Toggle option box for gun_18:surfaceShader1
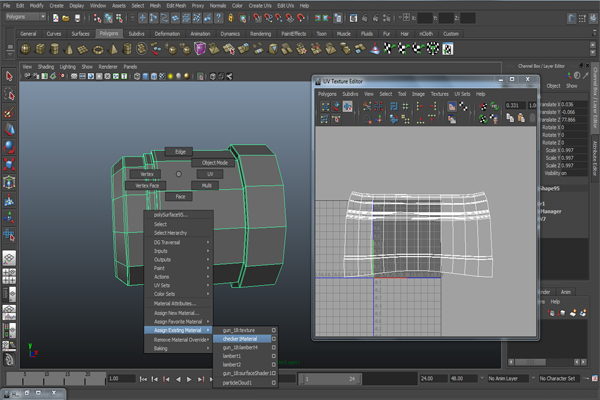 click(274, 373)
